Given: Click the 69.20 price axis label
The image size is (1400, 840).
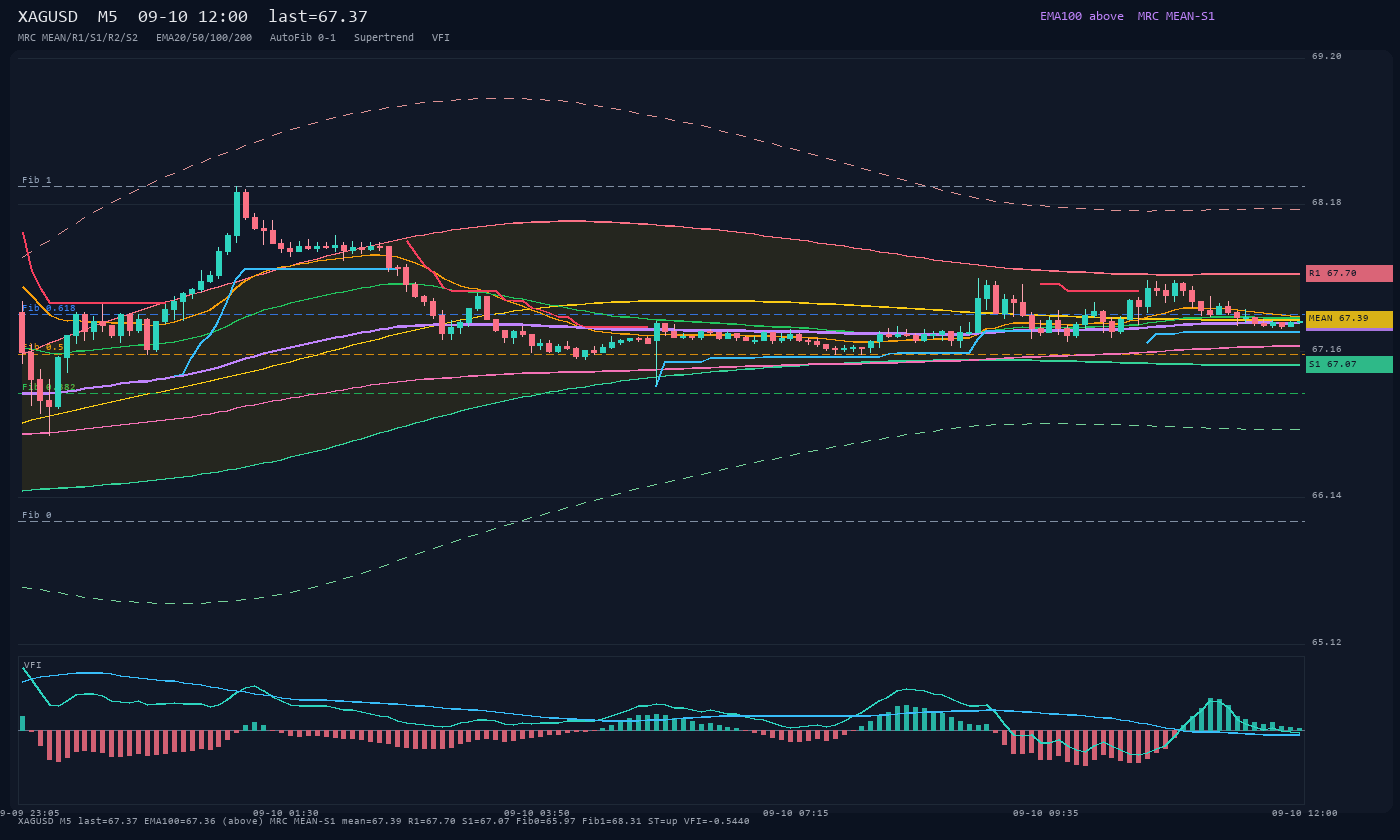Looking at the screenshot, I should click(x=1327, y=57).
